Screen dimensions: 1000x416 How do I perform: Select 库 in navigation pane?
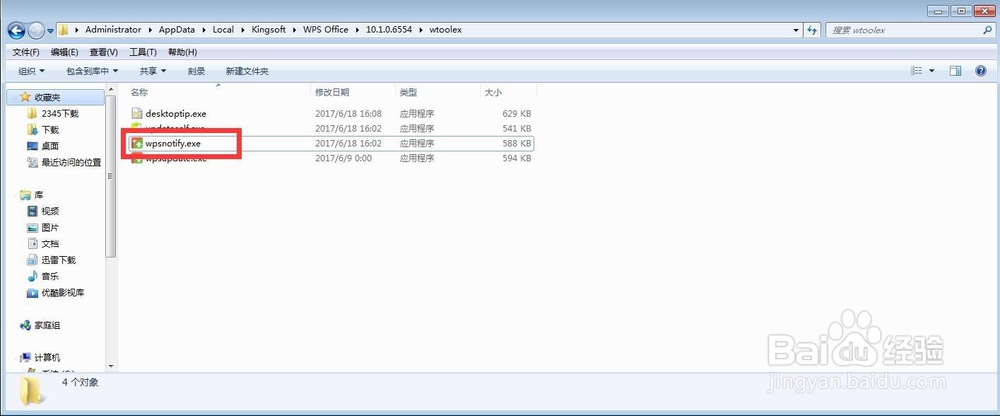[39, 195]
